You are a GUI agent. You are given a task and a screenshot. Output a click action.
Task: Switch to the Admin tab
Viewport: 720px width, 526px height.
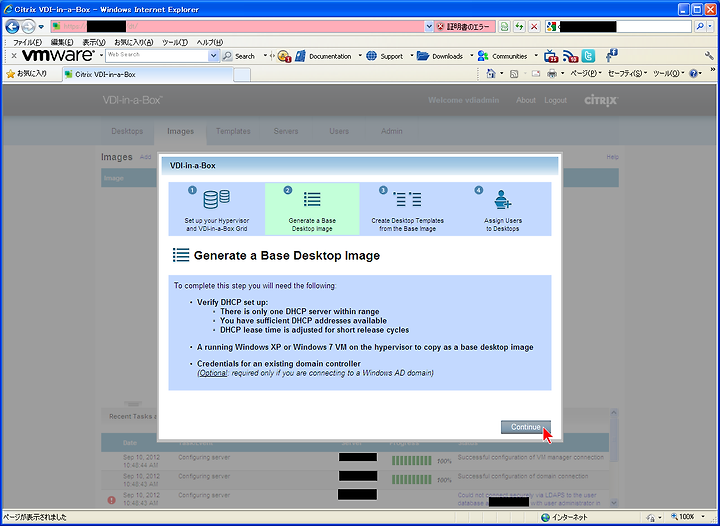click(392, 131)
